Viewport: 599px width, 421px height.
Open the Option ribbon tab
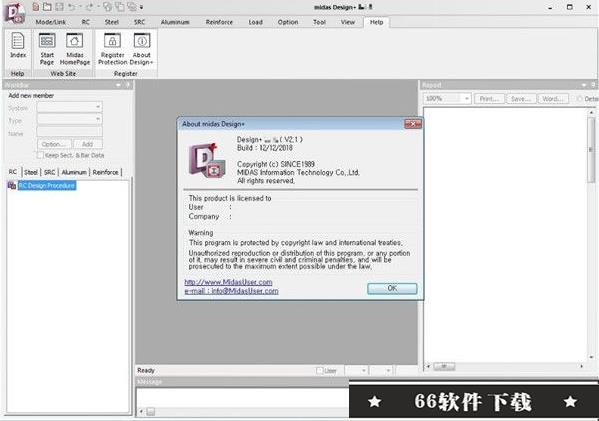pyautogui.click(x=288, y=22)
